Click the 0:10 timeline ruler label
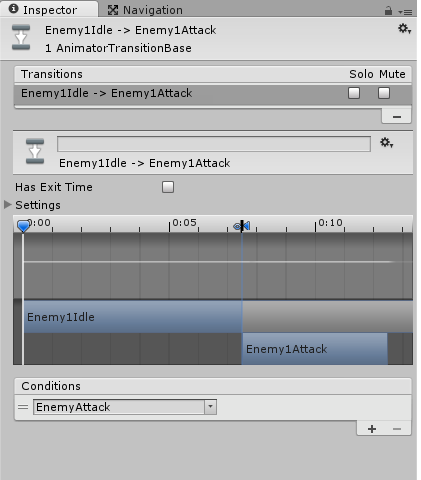The width and height of the screenshot is (421, 480). 330,222
